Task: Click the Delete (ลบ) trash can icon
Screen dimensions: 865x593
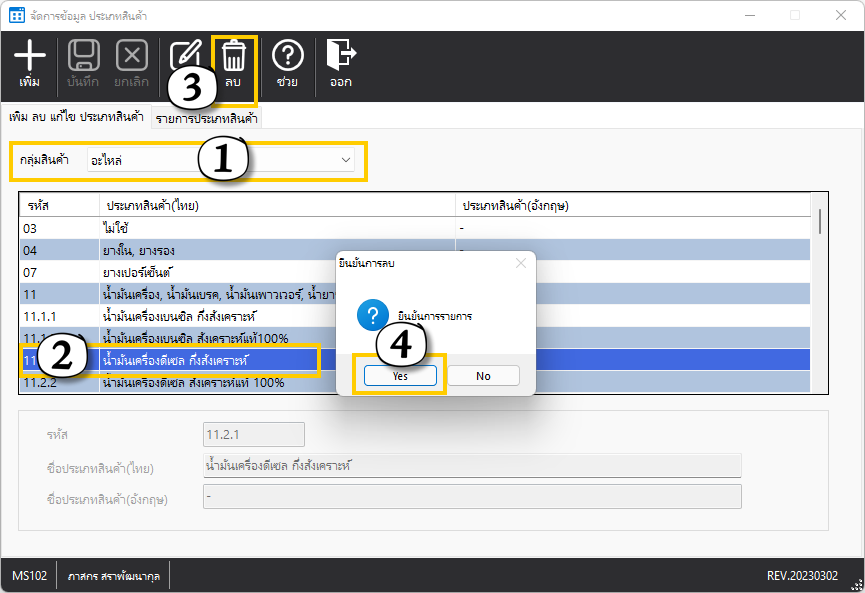Action: pos(233,56)
